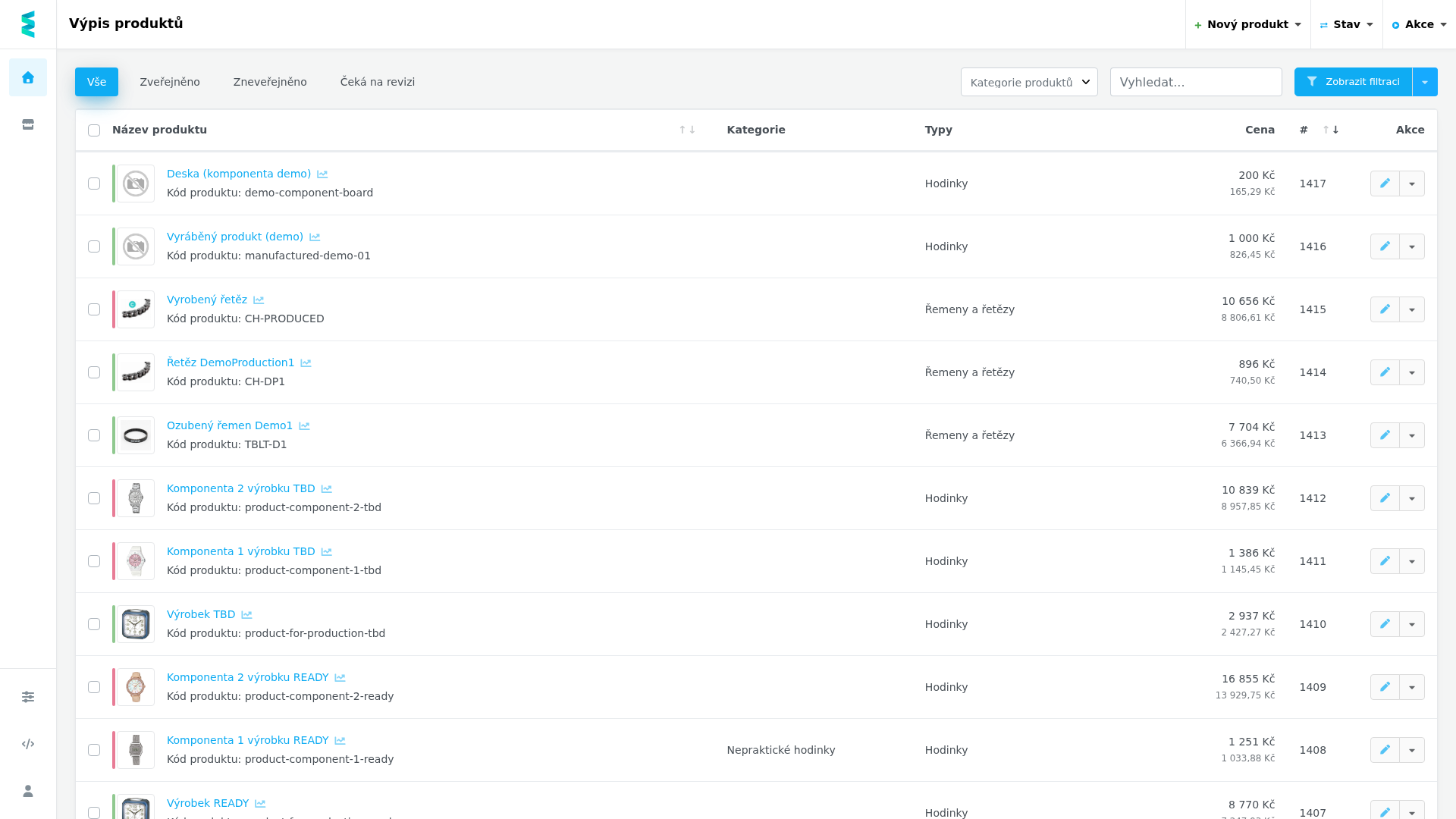Check the Řetěz DemoProduction1 row checkbox

[94, 372]
